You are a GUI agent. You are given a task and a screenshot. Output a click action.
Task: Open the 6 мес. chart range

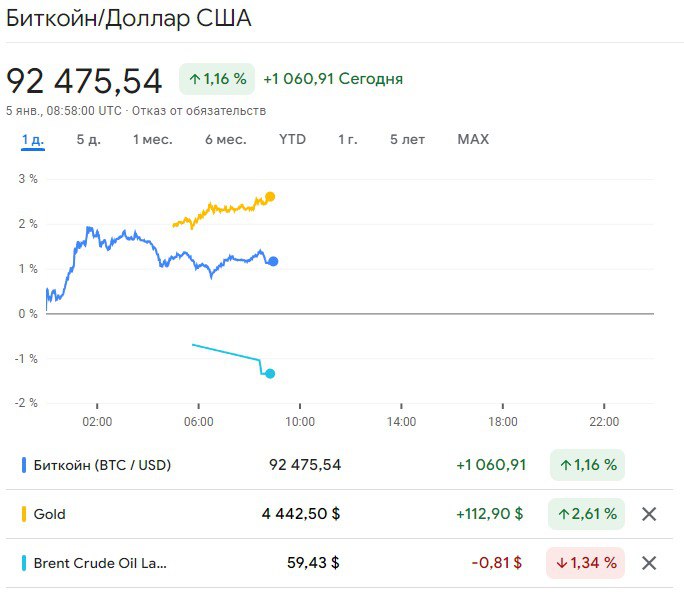click(225, 139)
